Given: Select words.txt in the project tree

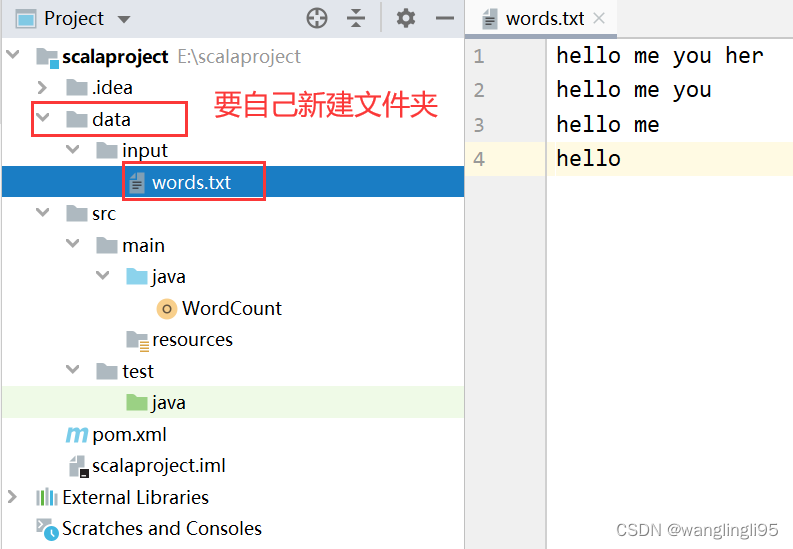Looking at the screenshot, I should (191, 182).
